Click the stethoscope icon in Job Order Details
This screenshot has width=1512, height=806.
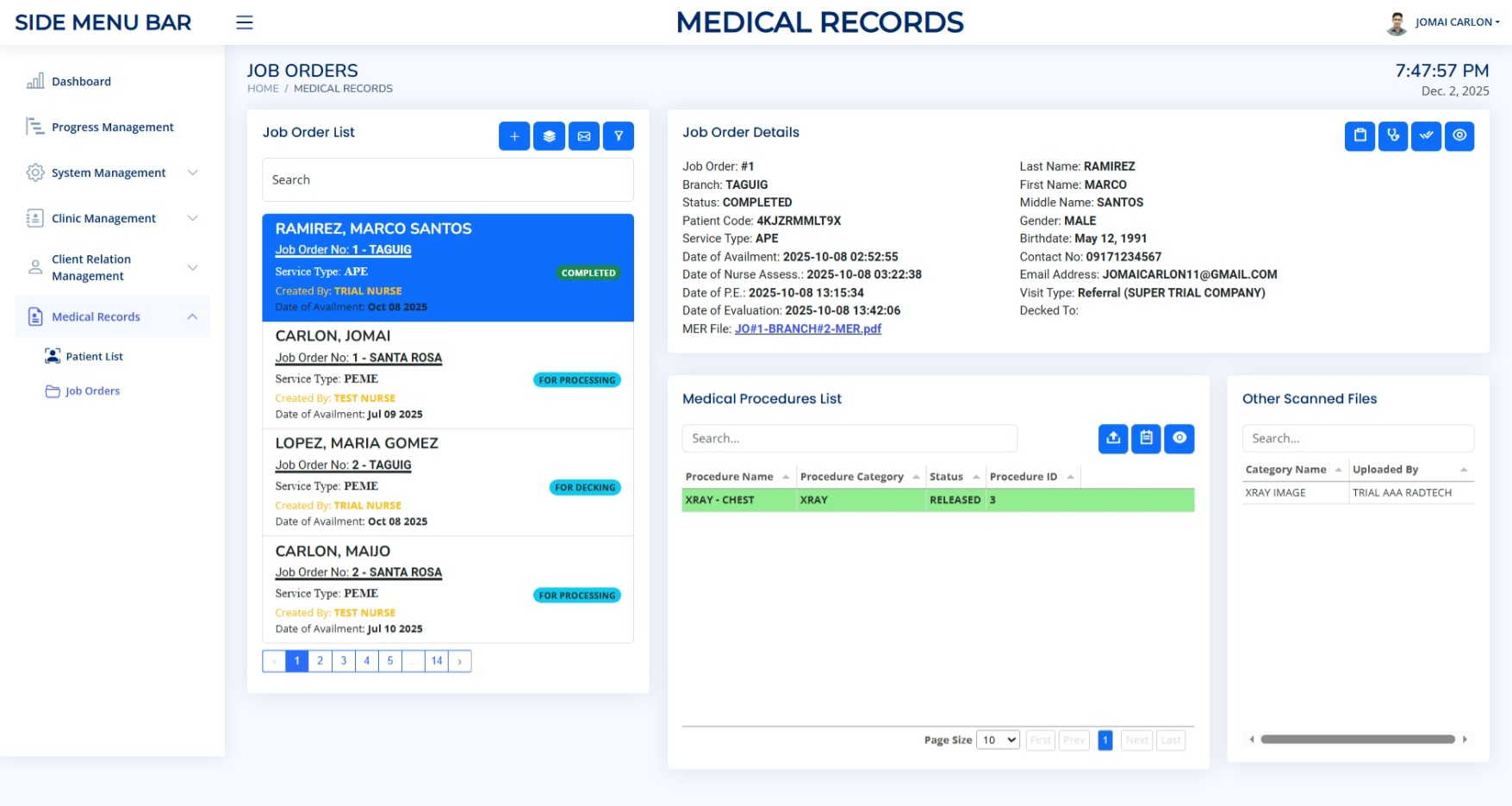(x=1392, y=135)
